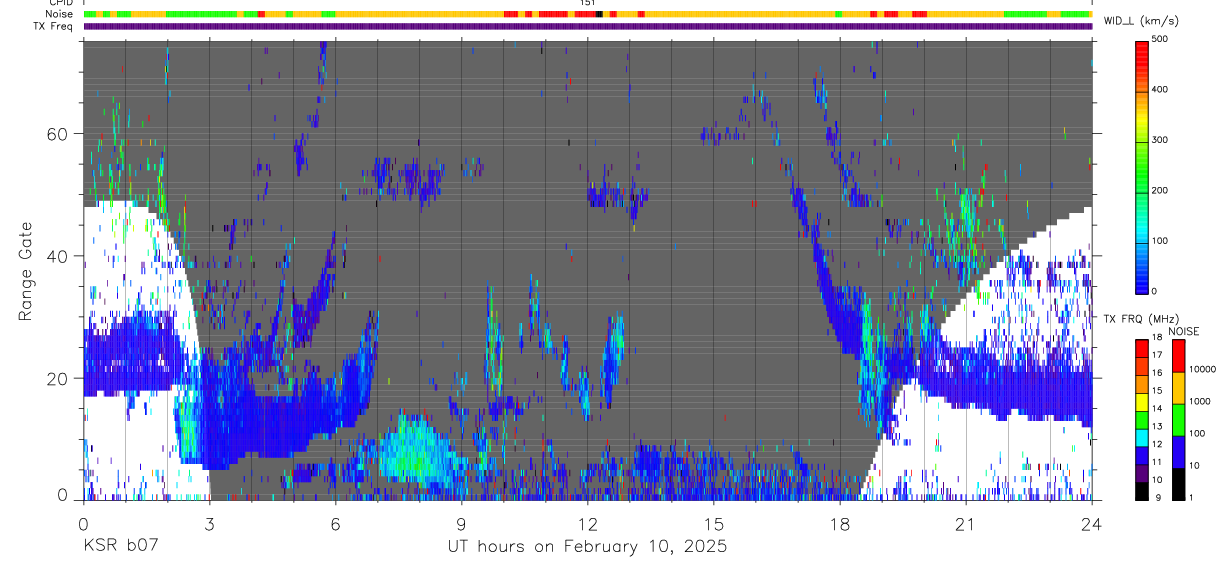The image size is (1228, 567).
Task: Click the x-axis tick label '18'
Action: coord(839,524)
